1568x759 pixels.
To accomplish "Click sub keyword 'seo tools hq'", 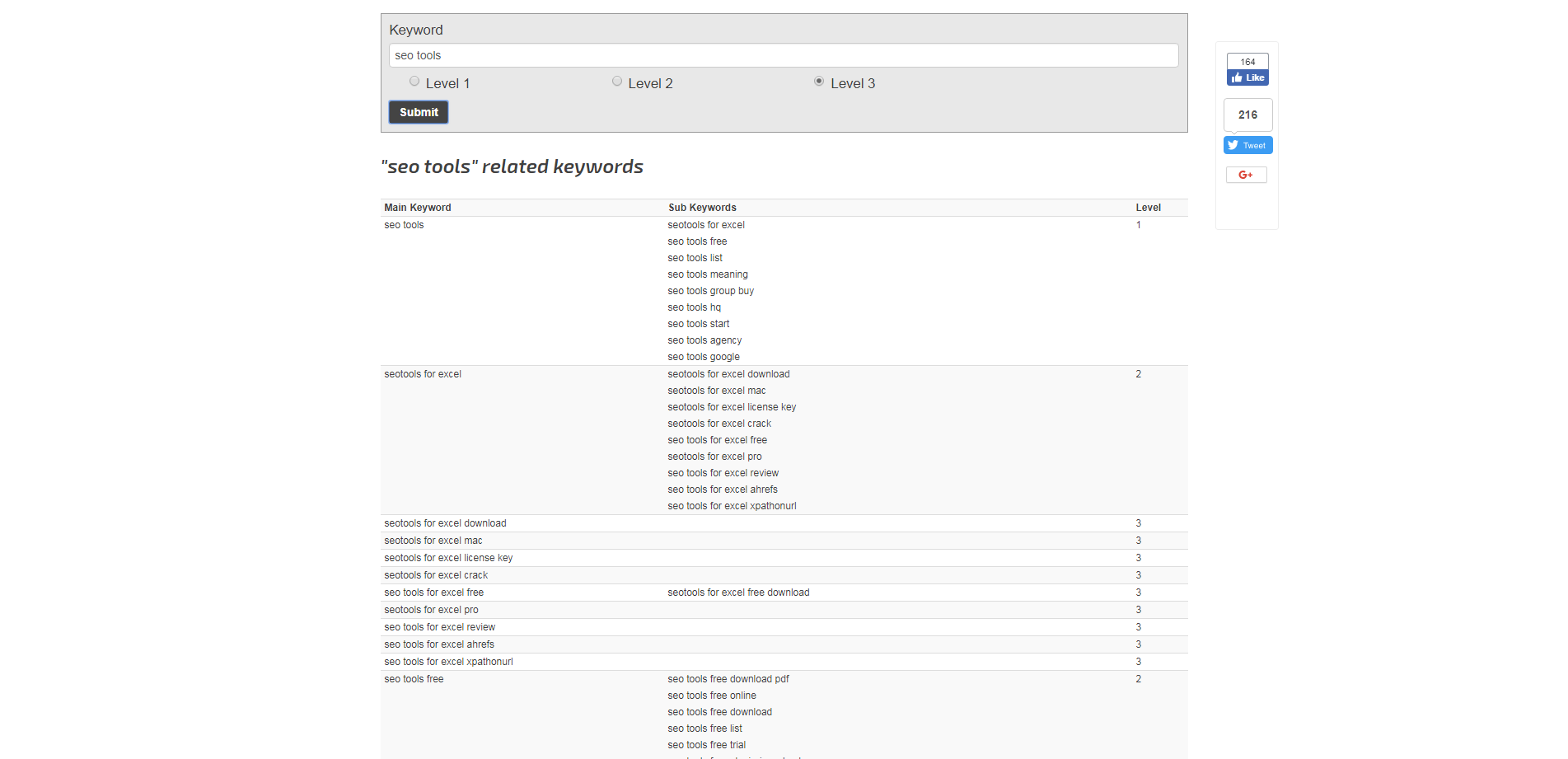I will tap(694, 307).
